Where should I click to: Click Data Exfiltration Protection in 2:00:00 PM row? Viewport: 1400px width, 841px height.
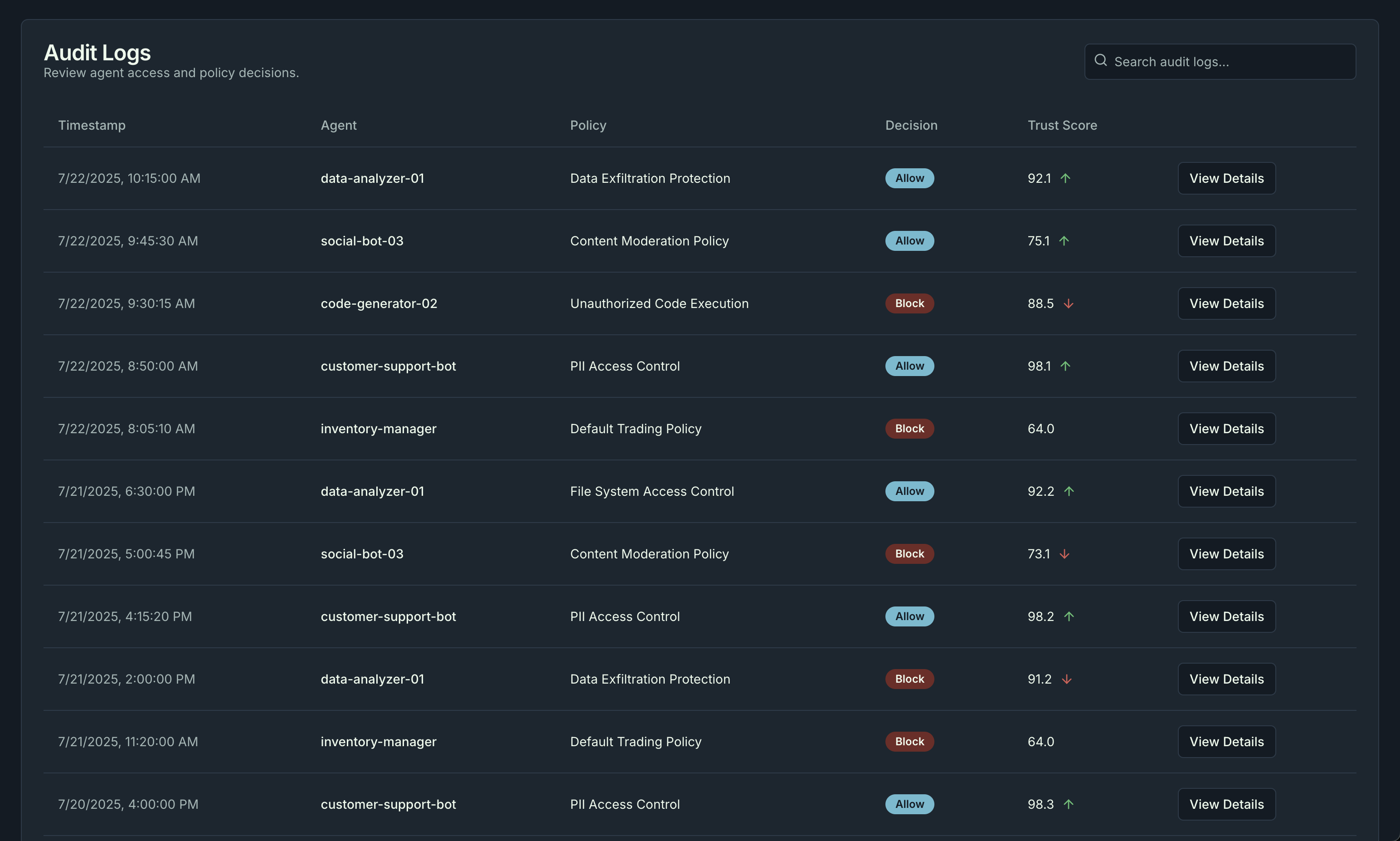(650, 680)
